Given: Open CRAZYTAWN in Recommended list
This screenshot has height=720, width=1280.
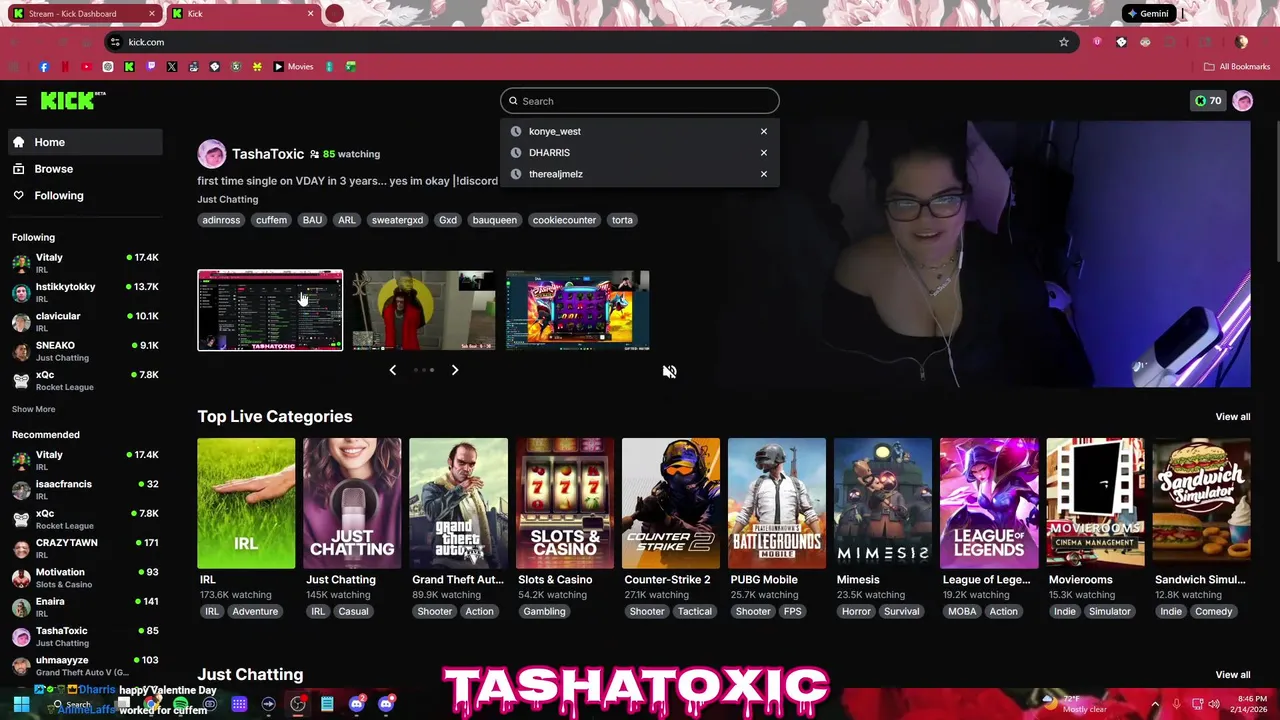Looking at the screenshot, I should pyautogui.click(x=85, y=548).
